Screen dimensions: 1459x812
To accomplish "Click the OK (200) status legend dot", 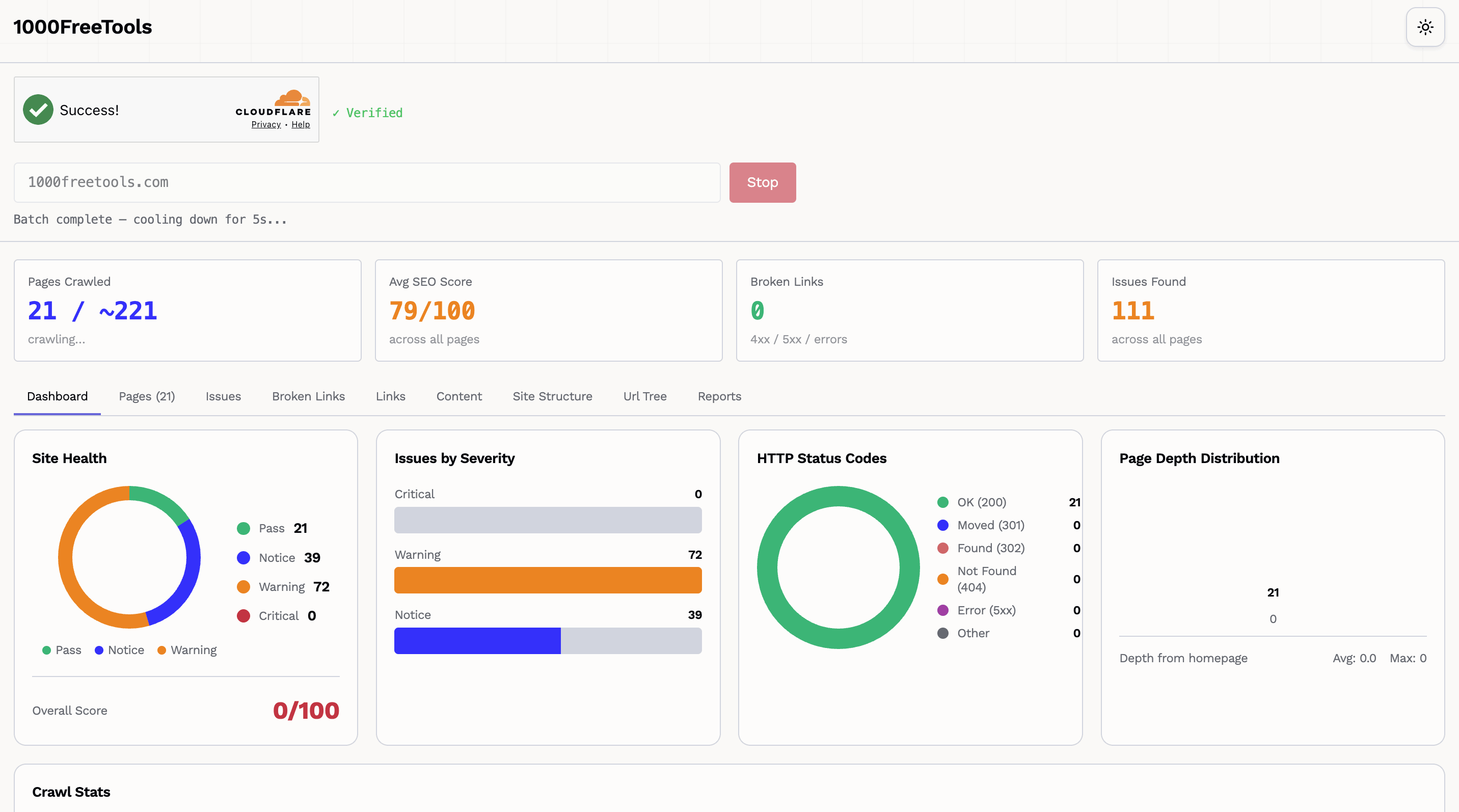I will coord(943,502).
